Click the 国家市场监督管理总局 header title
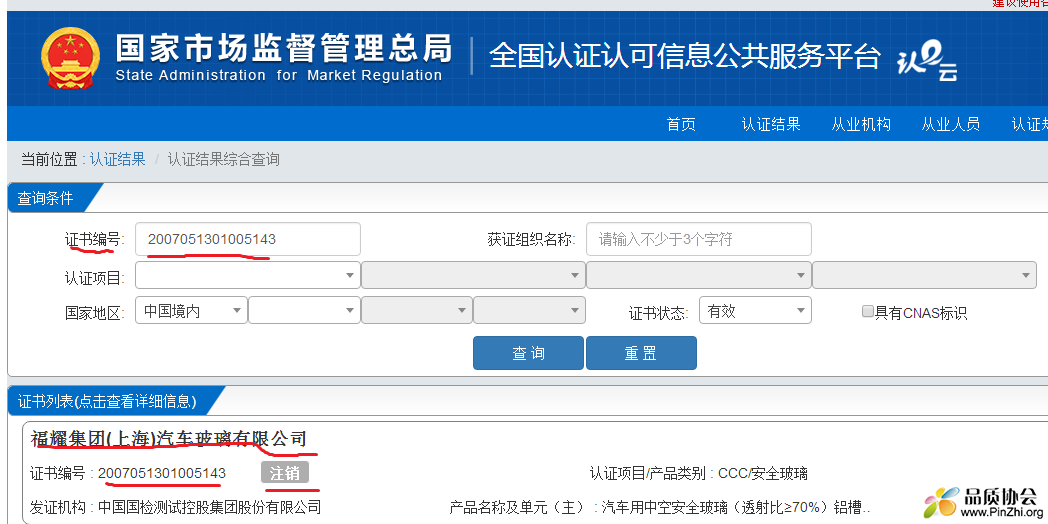The image size is (1048, 524). (x=284, y=48)
